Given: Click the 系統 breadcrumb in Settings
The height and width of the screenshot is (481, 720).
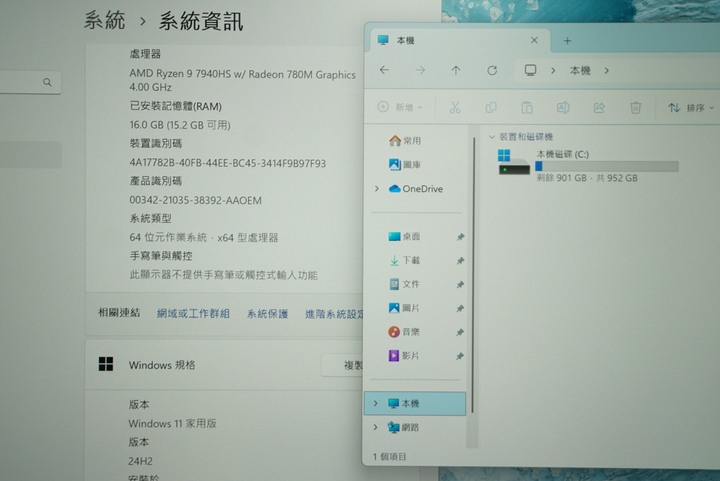Looking at the screenshot, I should (105, 20).
